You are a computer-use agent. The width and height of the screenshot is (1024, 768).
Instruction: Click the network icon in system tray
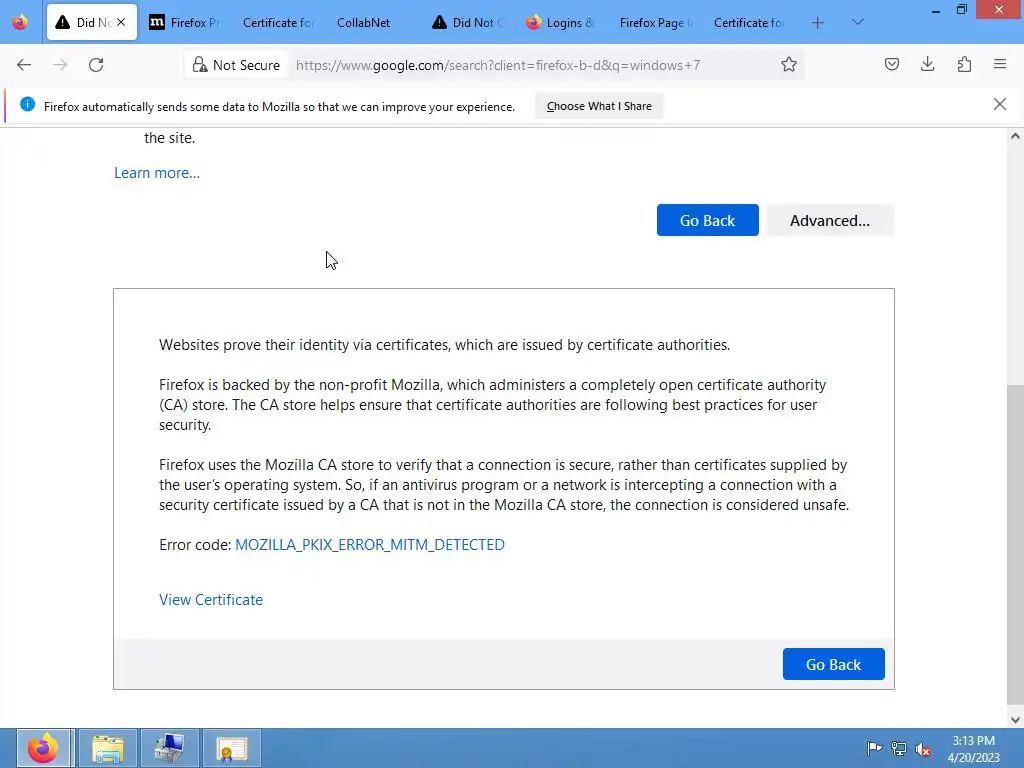point(899,748)
